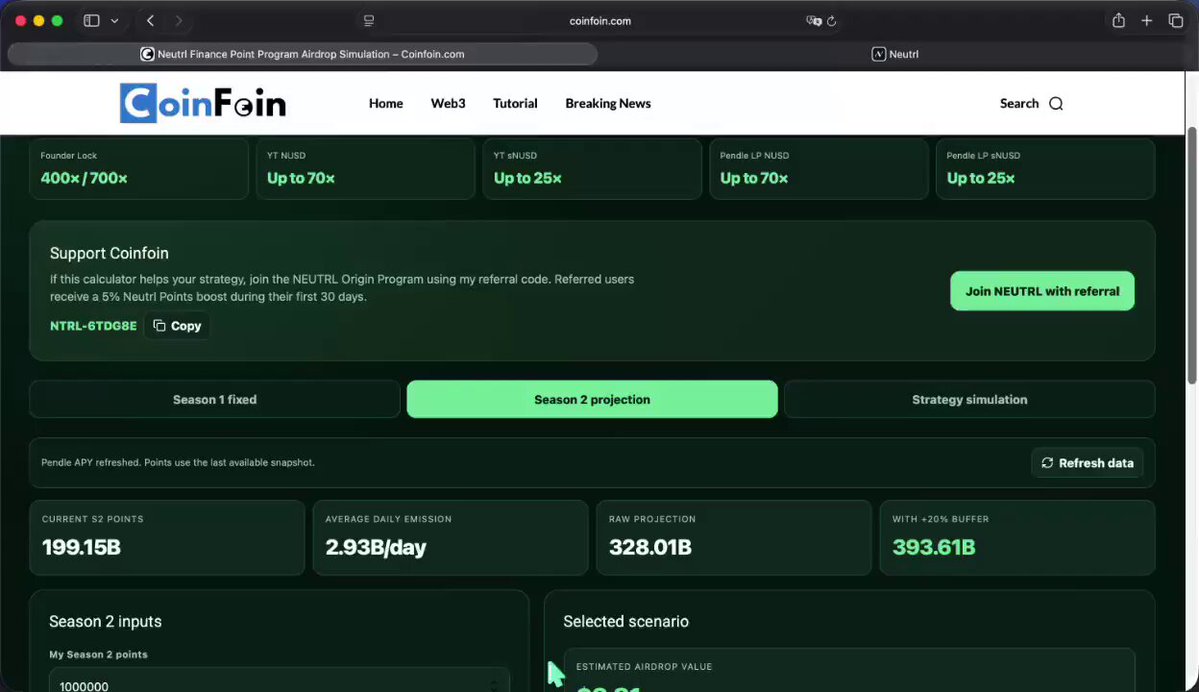
Task: Switch to the Neutrl Finance Point Program tab
Action: [x=303, y=54]
